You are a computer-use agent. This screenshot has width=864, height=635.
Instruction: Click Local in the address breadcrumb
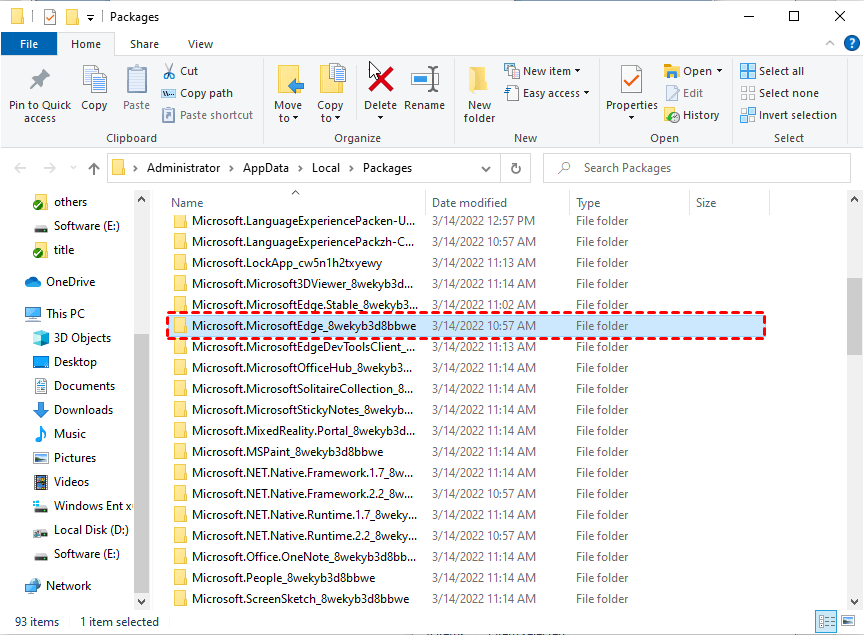(326, 168)
